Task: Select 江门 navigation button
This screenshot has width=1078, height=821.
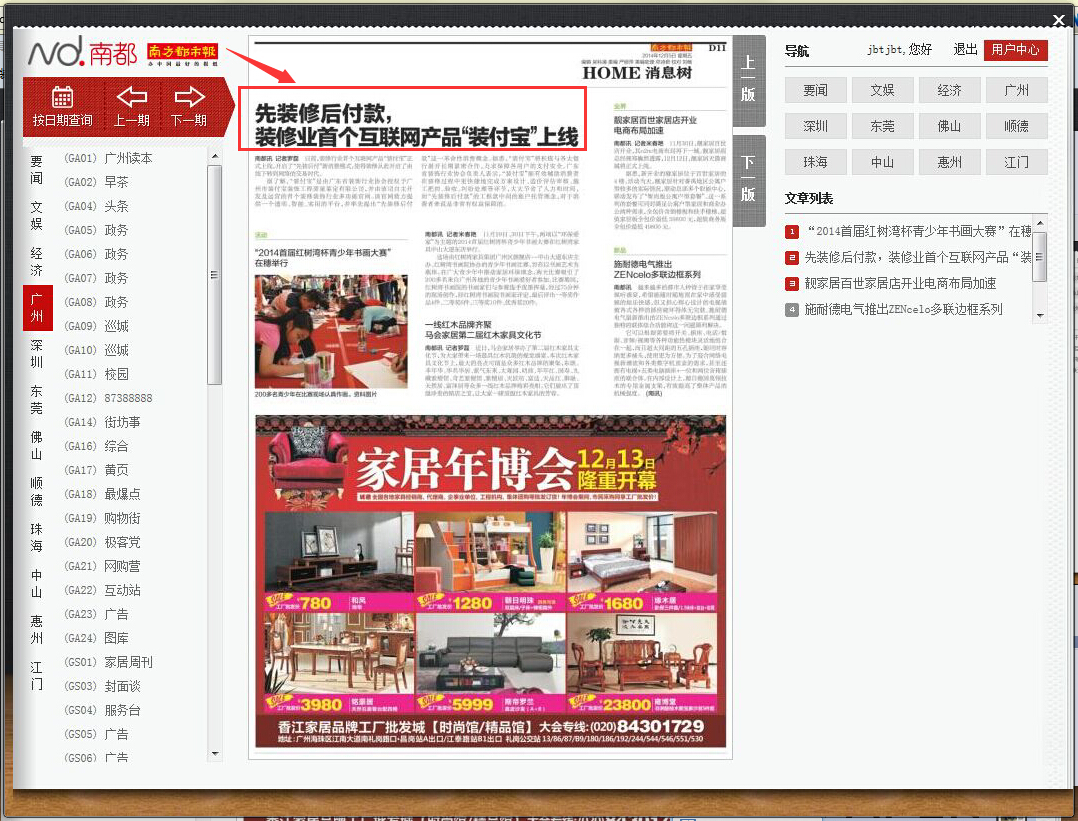Action: [x=1016, y=162]
